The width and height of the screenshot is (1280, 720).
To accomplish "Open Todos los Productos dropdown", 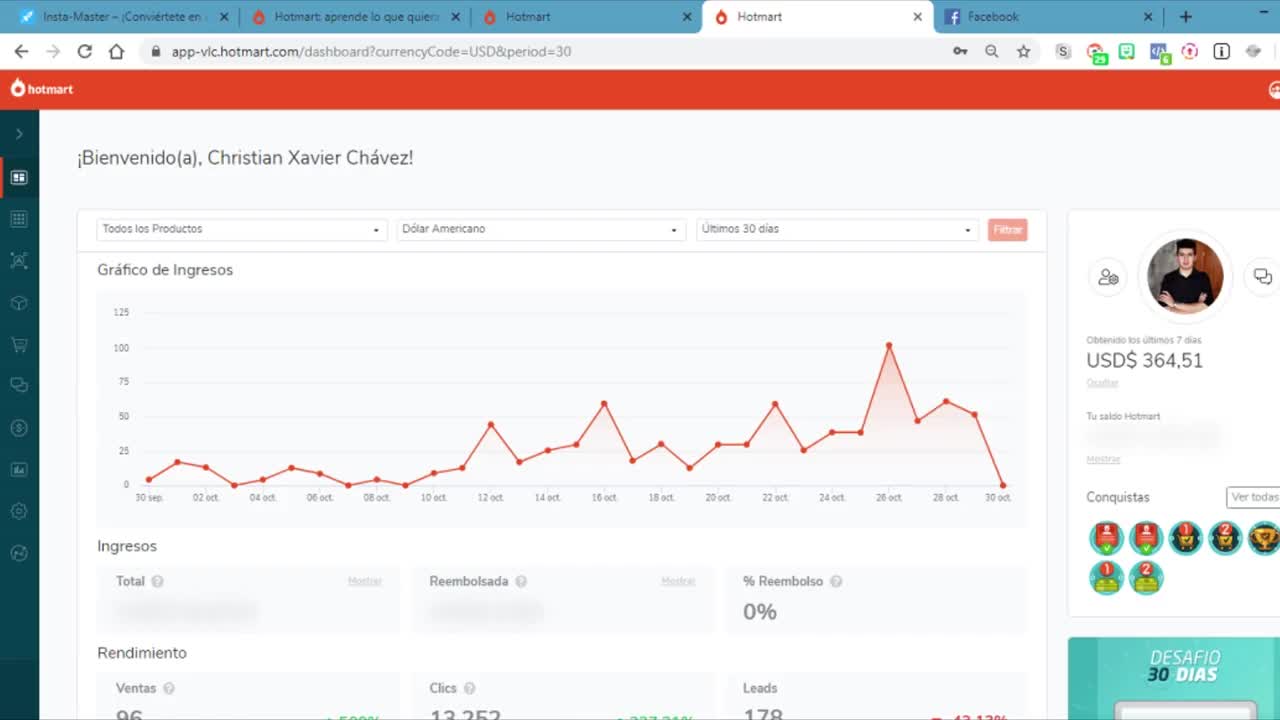I will pos(240,229).
